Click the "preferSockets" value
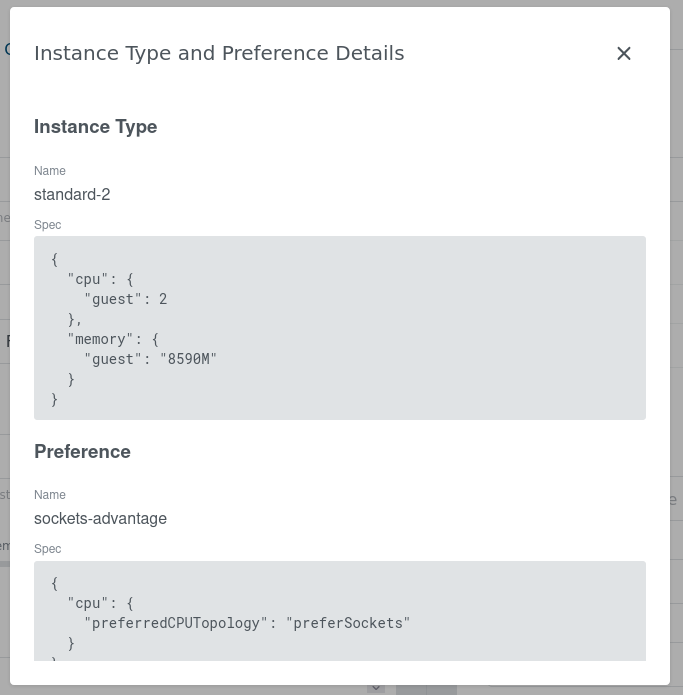This screenshot has width=683, height=695. (x=348, y=623)
